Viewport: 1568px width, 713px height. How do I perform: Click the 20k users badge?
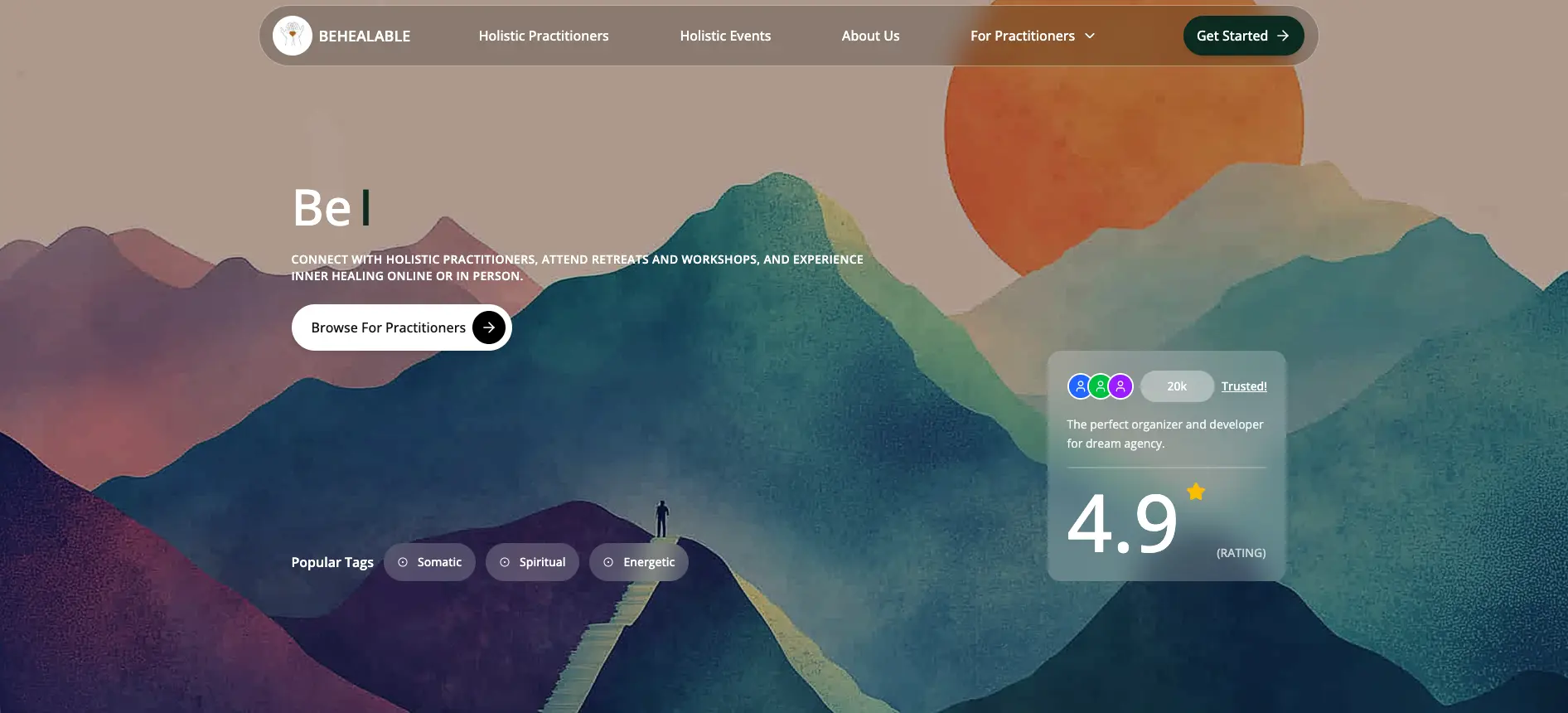tap(1177, 386)
